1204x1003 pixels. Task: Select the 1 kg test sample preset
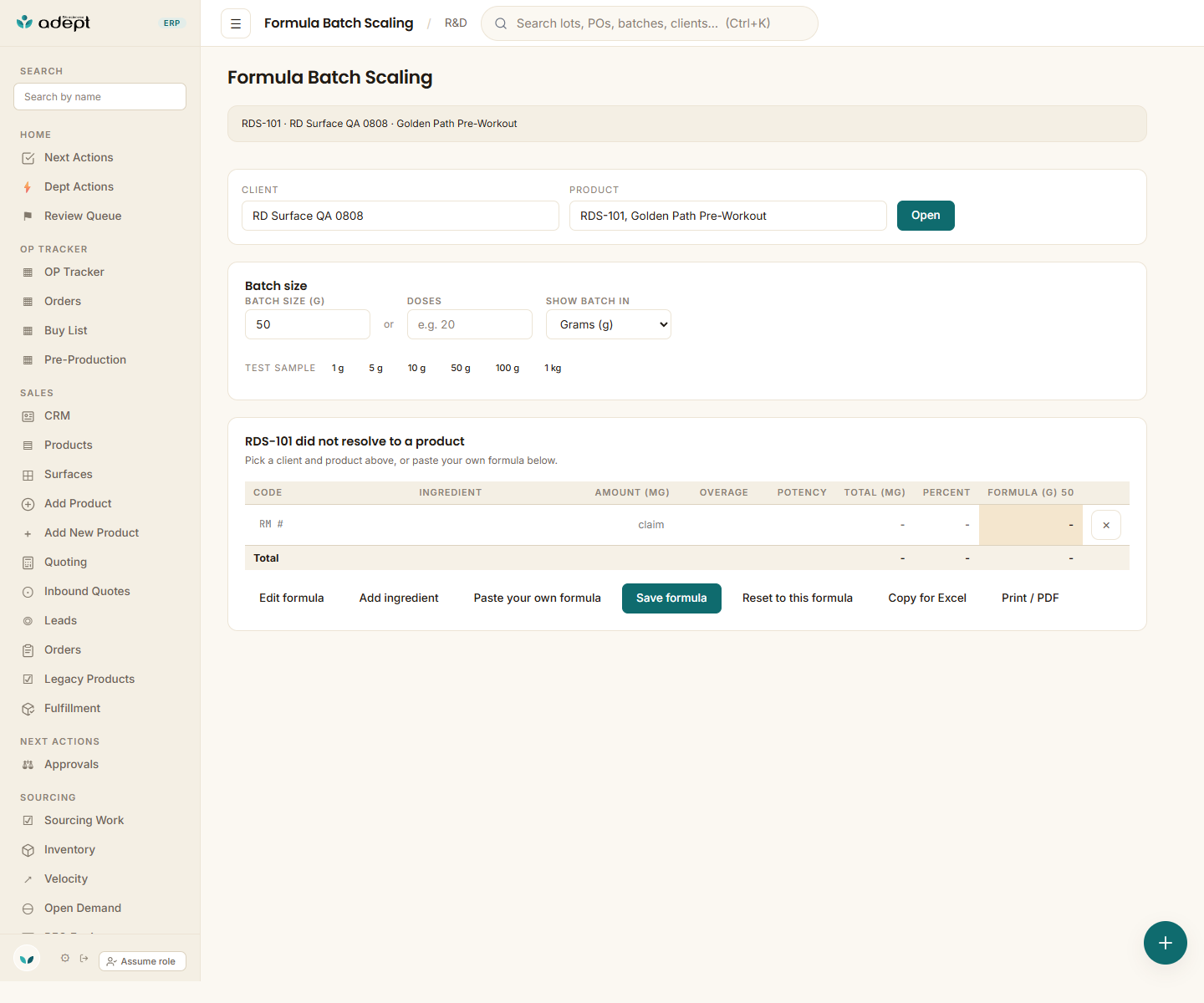pos(553,369)
